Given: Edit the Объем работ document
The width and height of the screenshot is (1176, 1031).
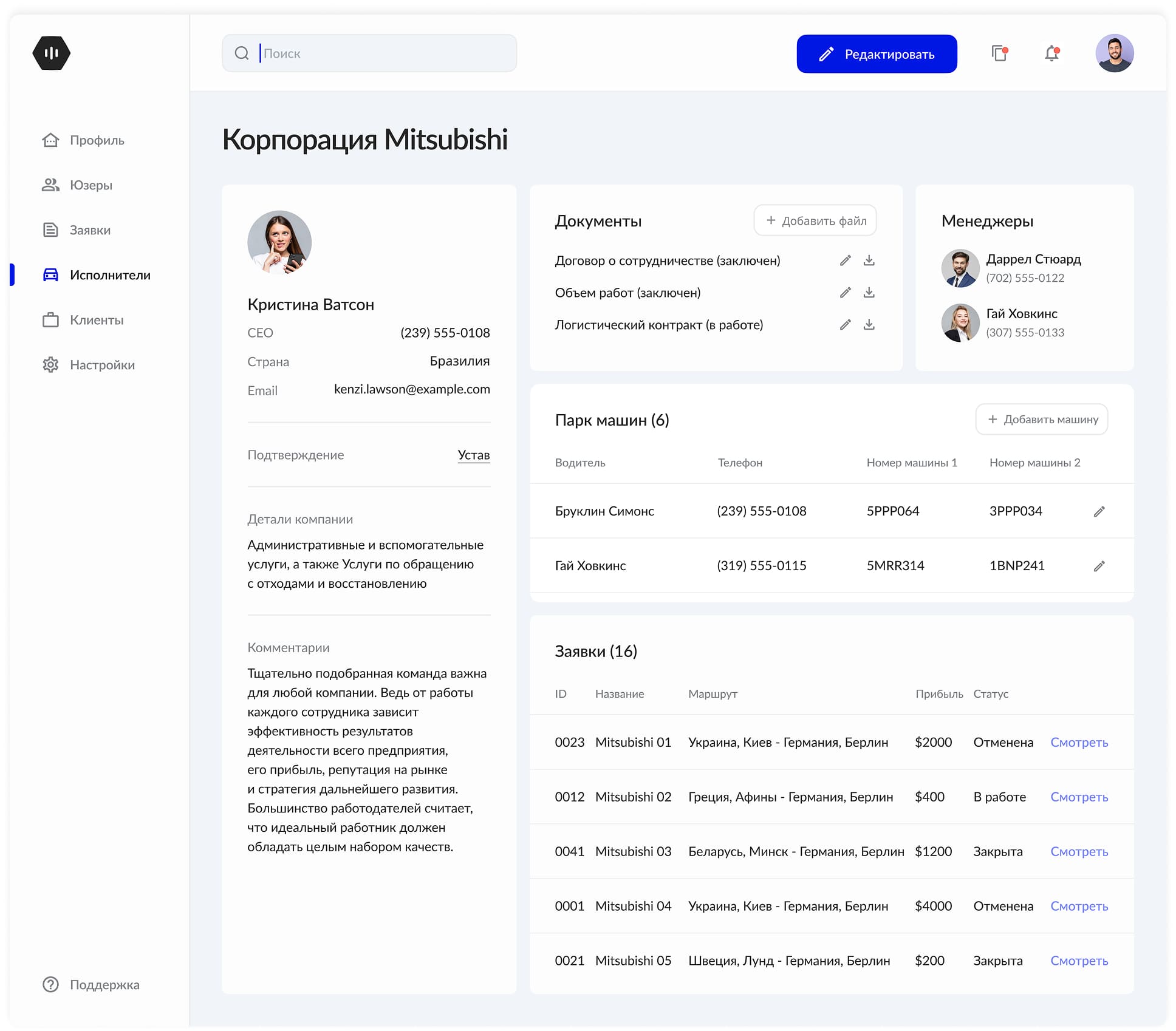Looking at the screenshot, I should [845, 293].
